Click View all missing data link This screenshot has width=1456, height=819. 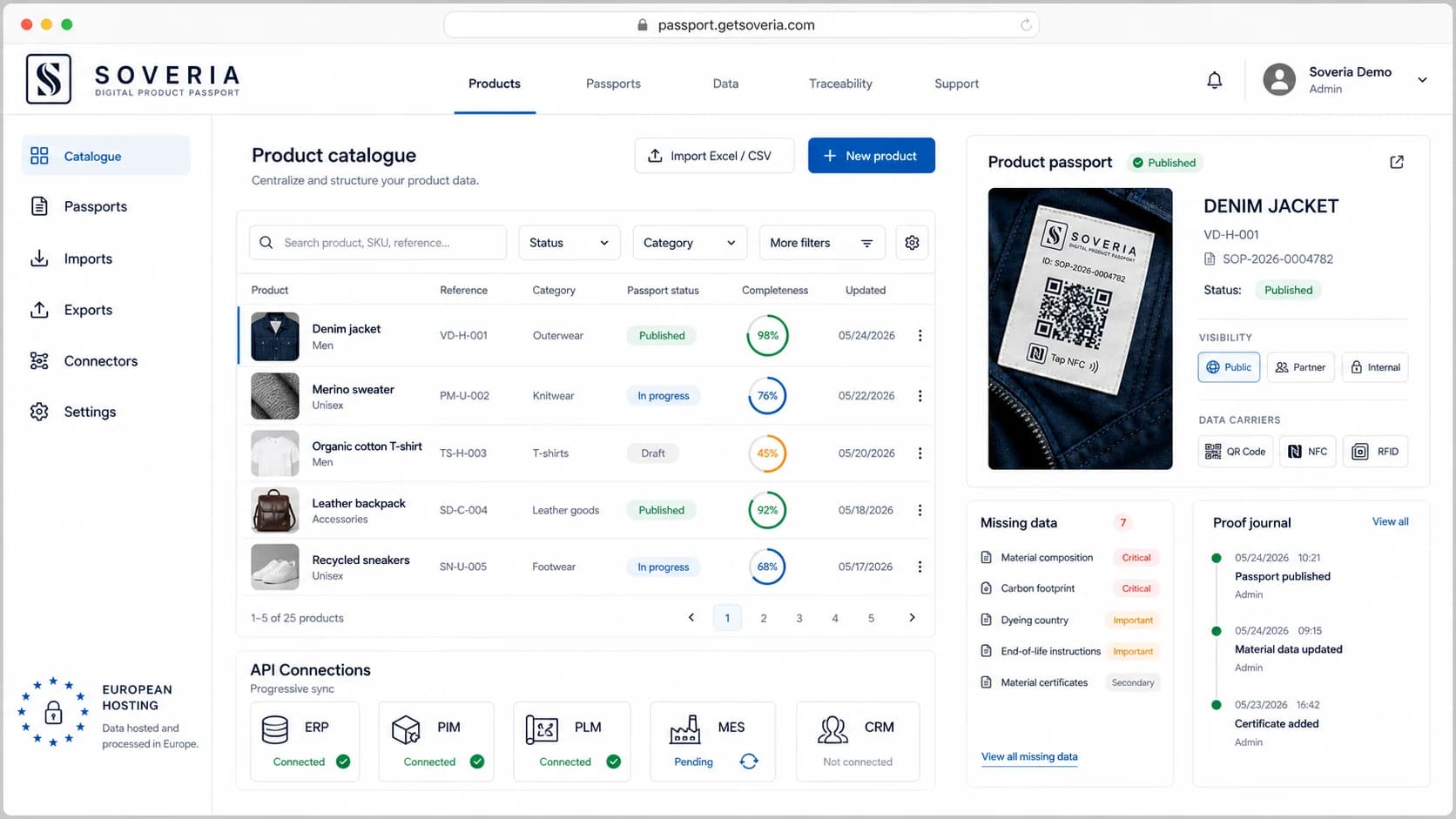(1029, 756)
